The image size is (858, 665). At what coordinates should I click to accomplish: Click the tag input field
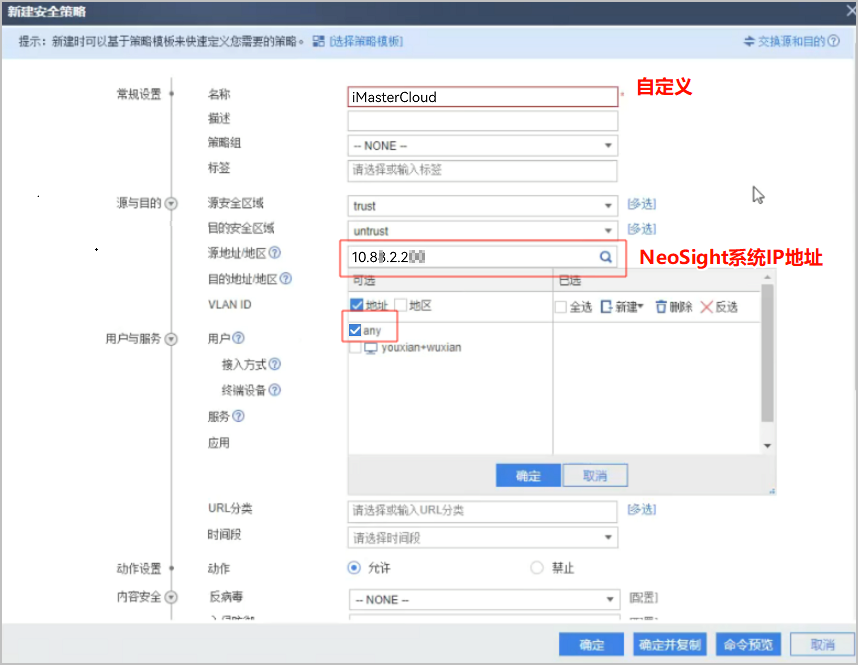point(483,170)
